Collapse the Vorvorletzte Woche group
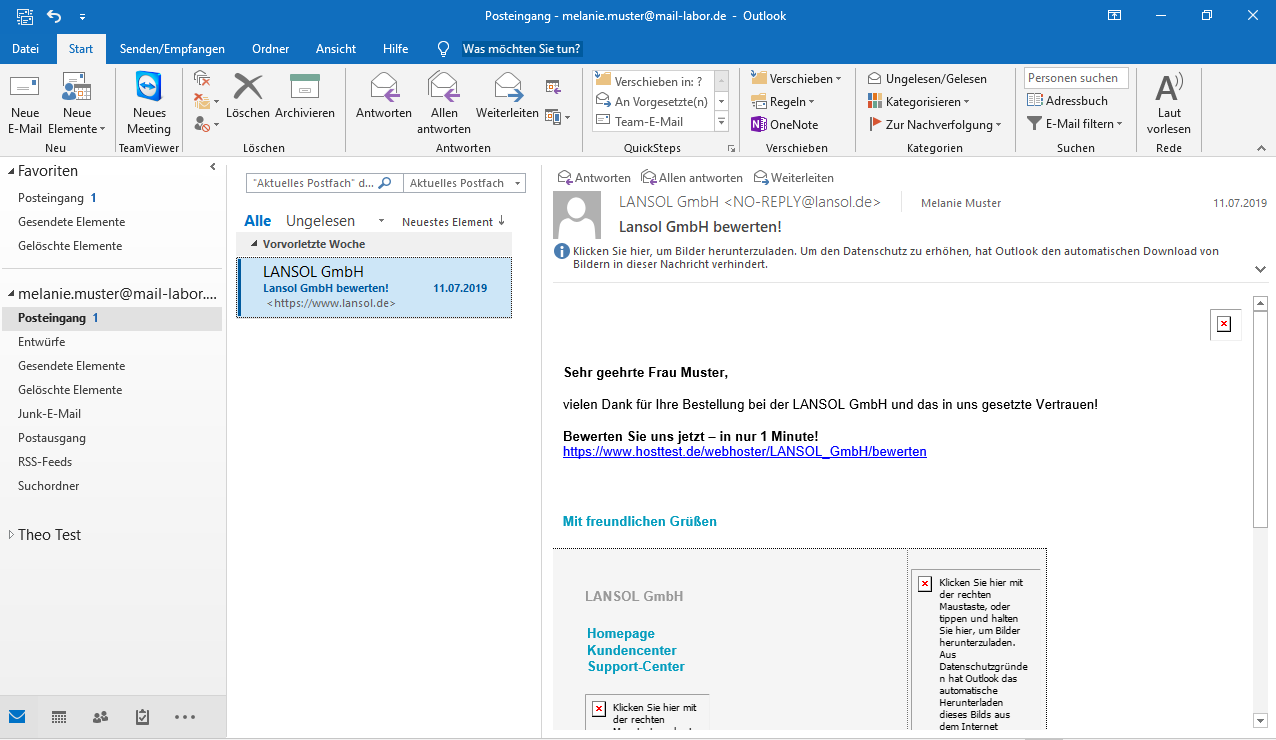 pyautogui.click(x=254, y=244)
